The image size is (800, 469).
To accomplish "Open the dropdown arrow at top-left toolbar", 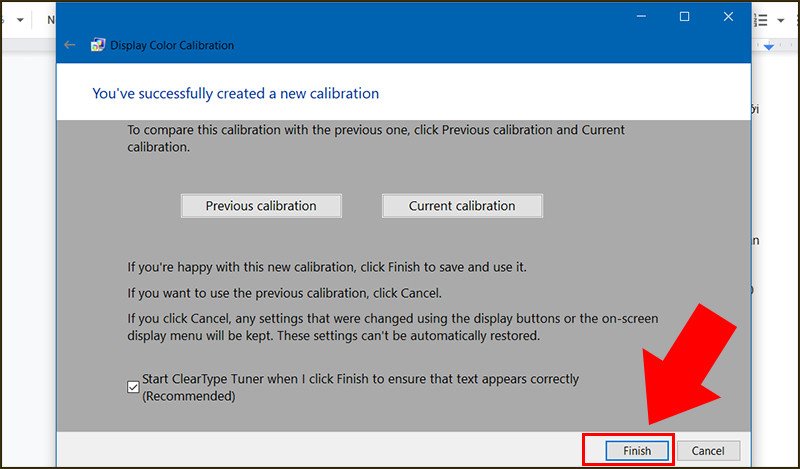I will pos(20,19).
